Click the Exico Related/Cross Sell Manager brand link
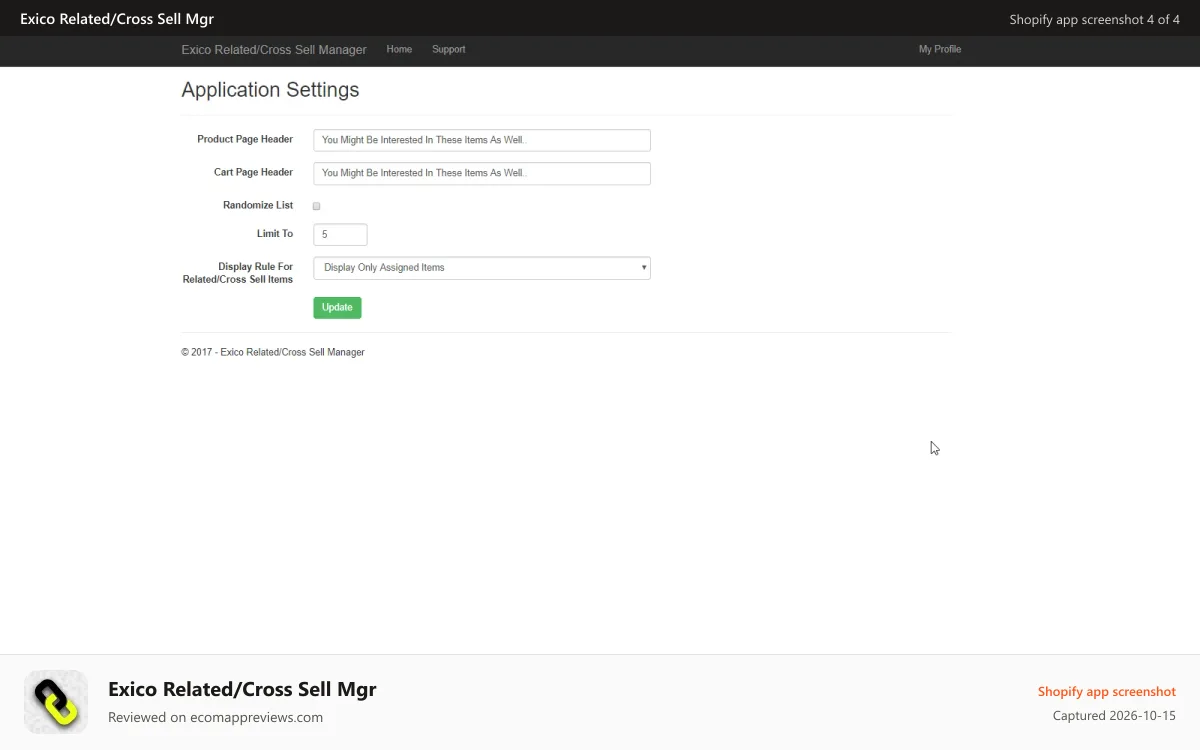 click(274, 49)
